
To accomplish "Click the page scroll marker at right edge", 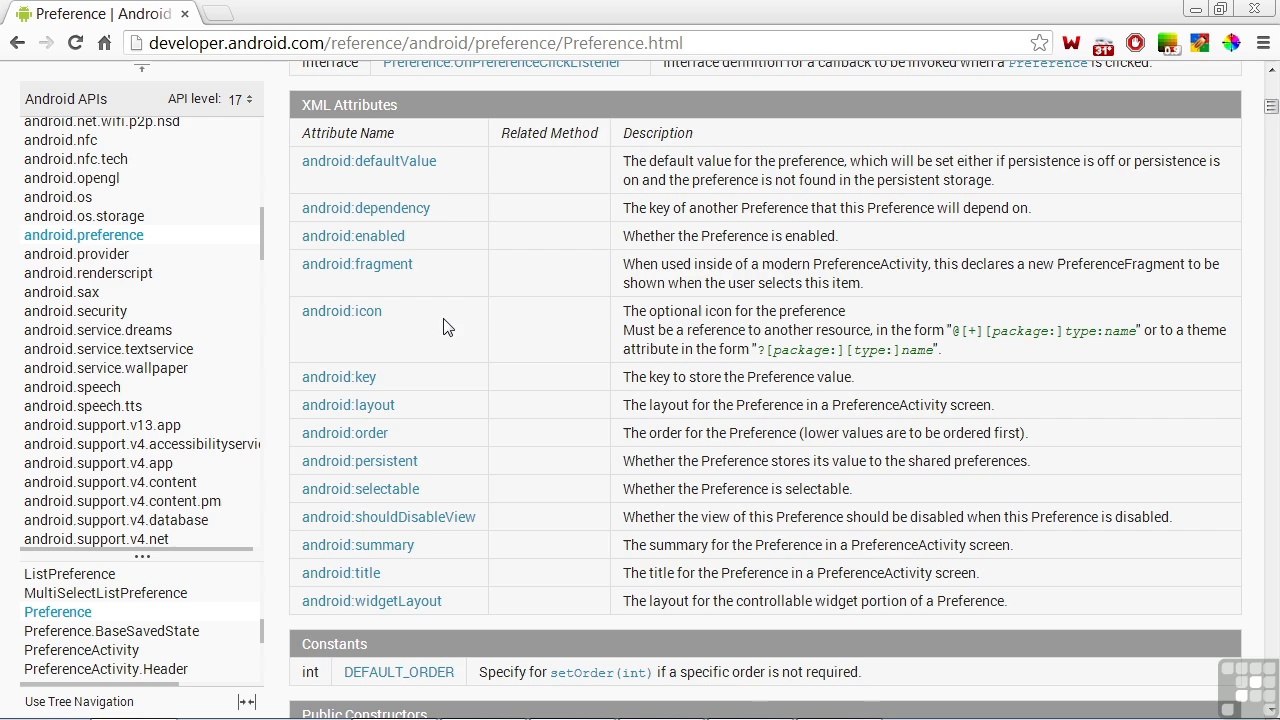I will click(x=1271, y=107).
